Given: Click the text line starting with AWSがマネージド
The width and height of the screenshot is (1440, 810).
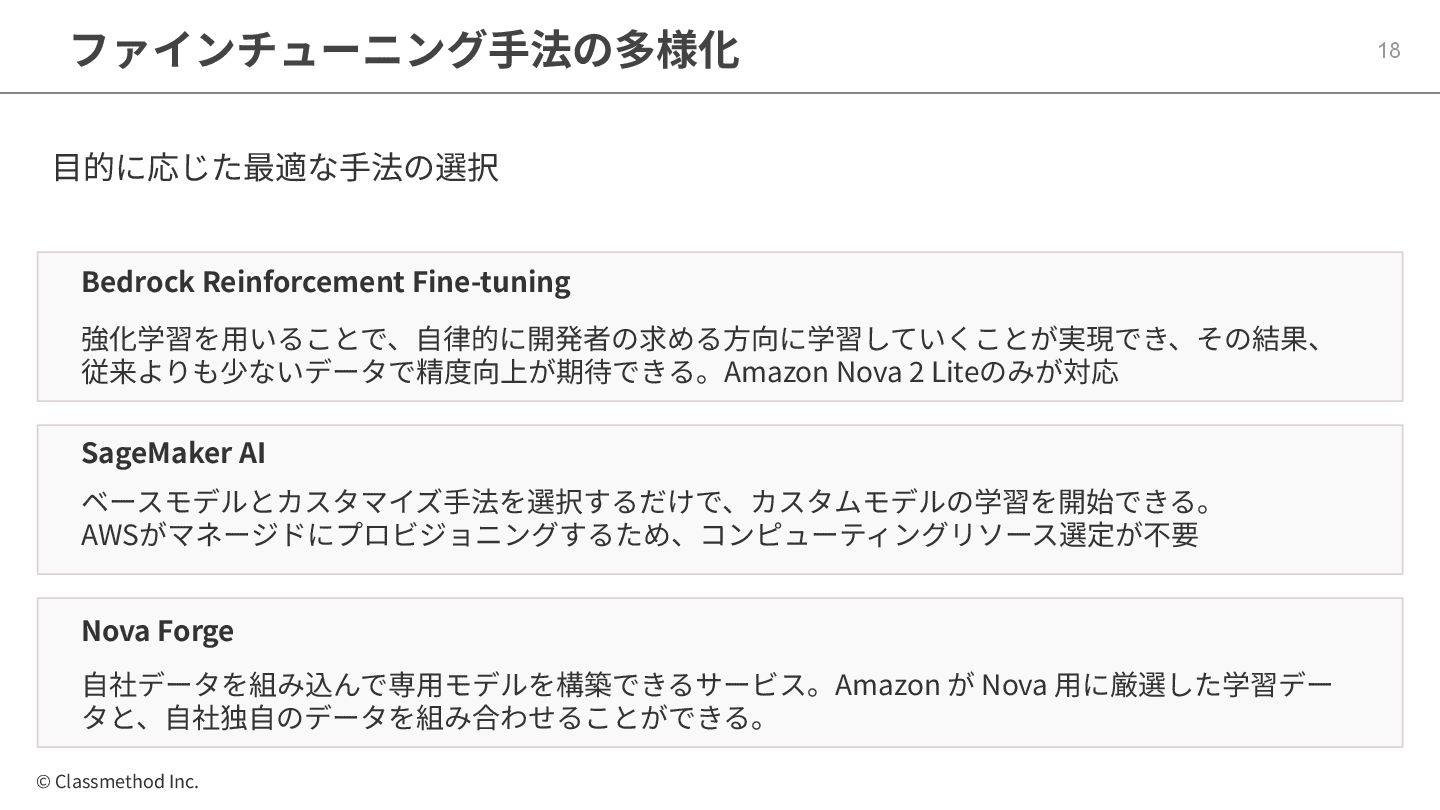Looking at the screenshot, I should (640, 535).
